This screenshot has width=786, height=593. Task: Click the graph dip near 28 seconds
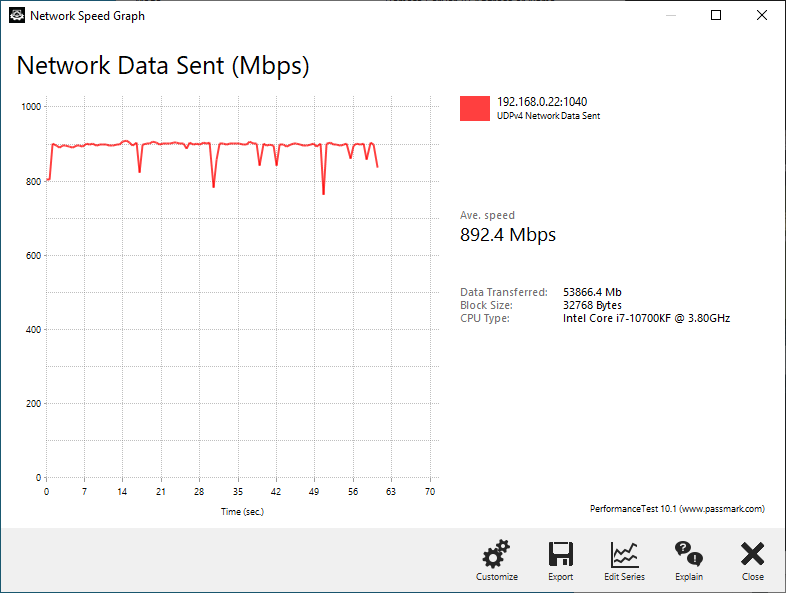[214, 185]
